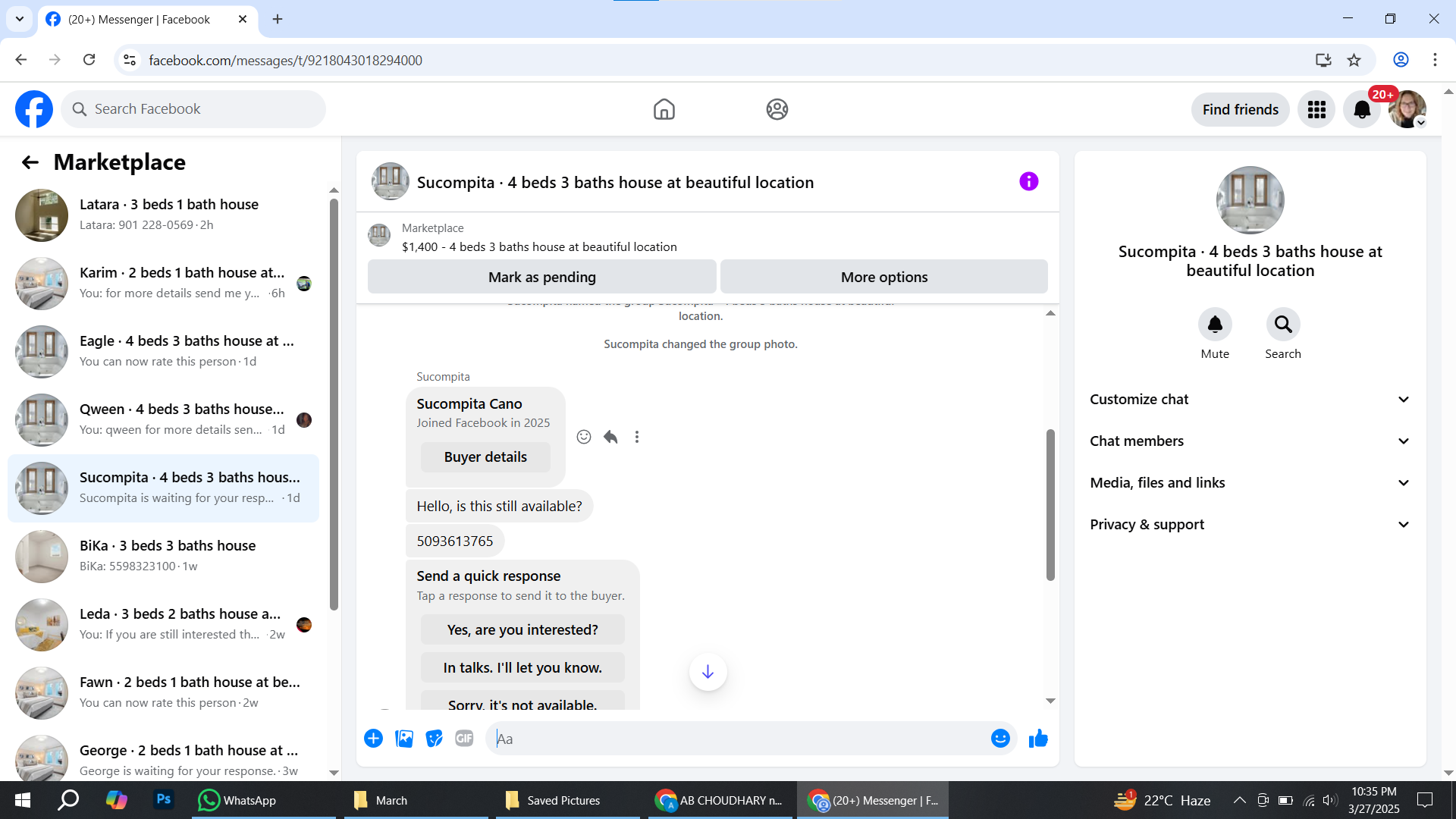Viewport: 1456px width, 819px height.
Task: Install app icon in address bar
Action: click(1323, 60)
